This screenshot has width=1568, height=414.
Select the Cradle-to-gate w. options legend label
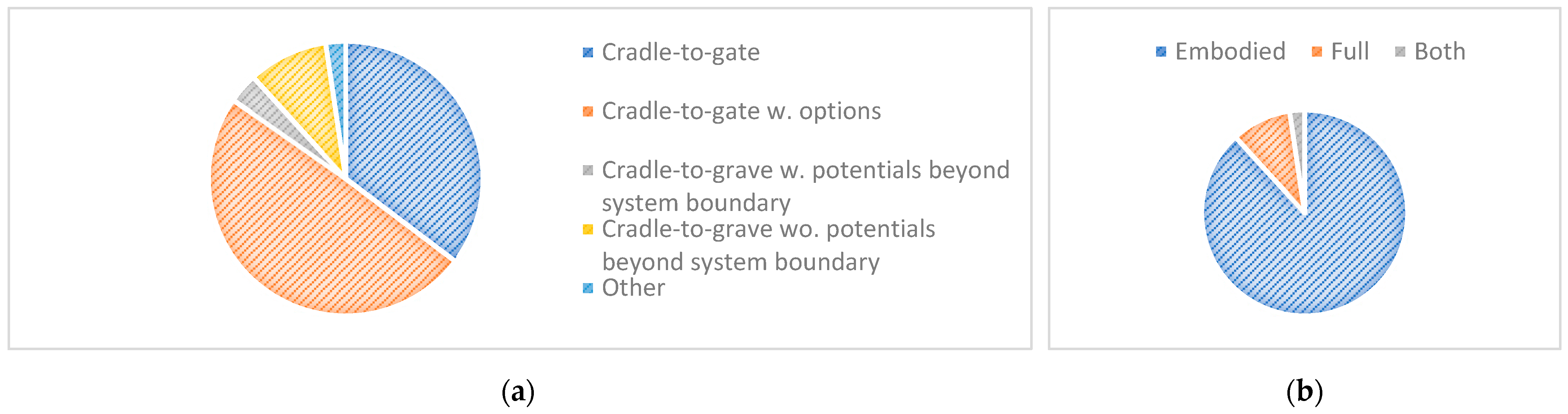click(741, 111)
